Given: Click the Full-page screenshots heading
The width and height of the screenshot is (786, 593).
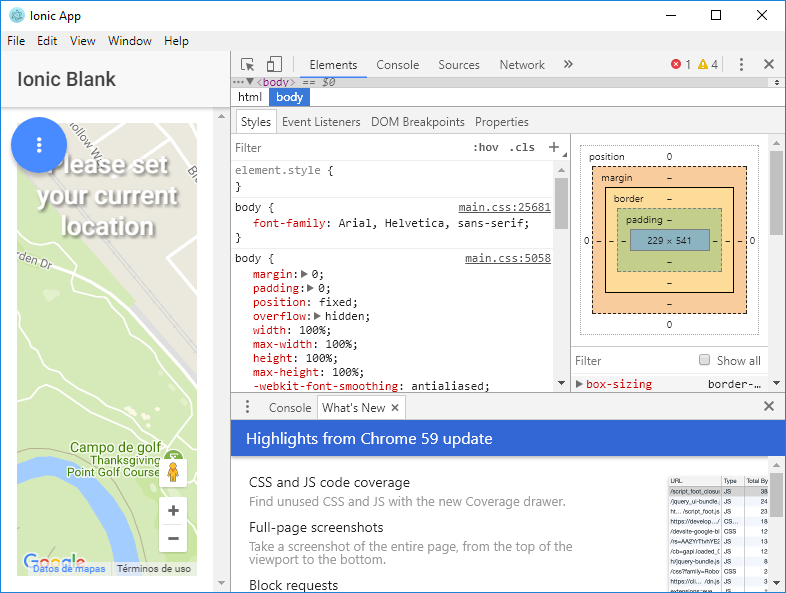Looking at the screenshot, I should pos(316,527).
